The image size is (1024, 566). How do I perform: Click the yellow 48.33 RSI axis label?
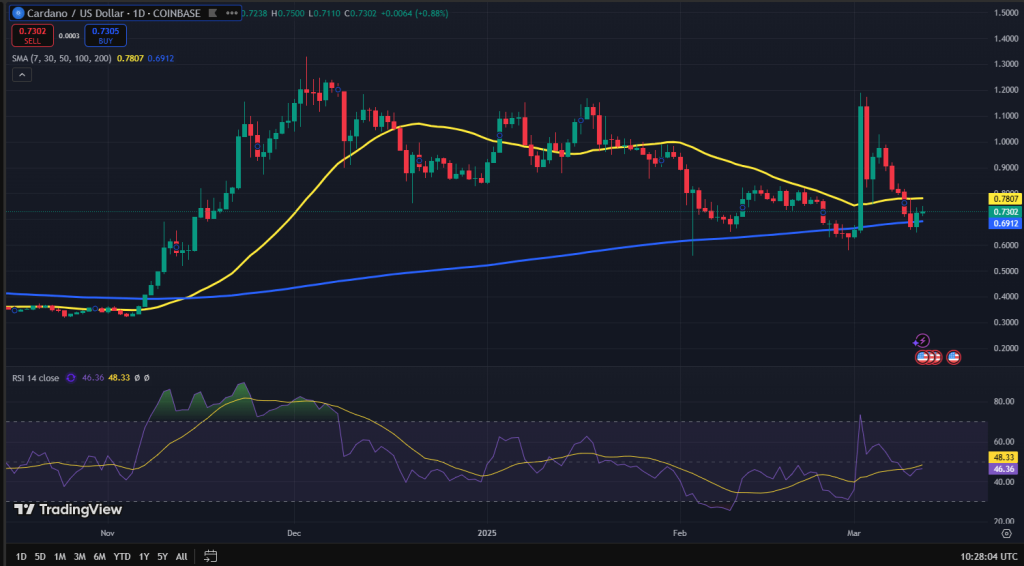(1005, 457)
